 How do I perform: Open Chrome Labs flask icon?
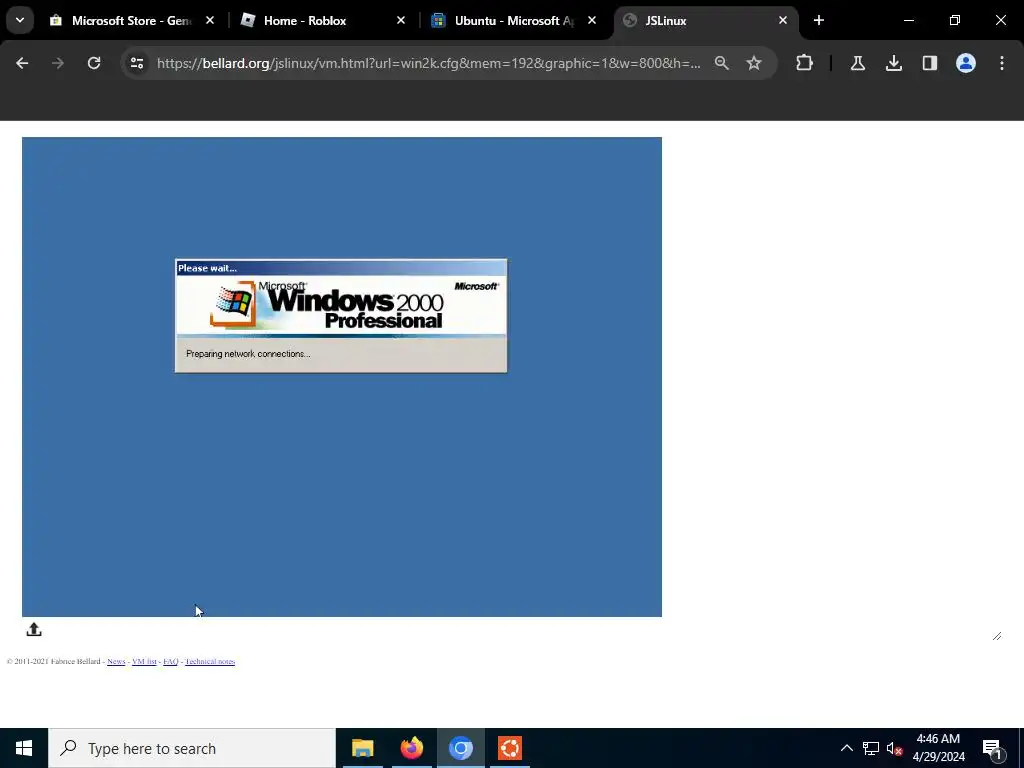[857, 63]
